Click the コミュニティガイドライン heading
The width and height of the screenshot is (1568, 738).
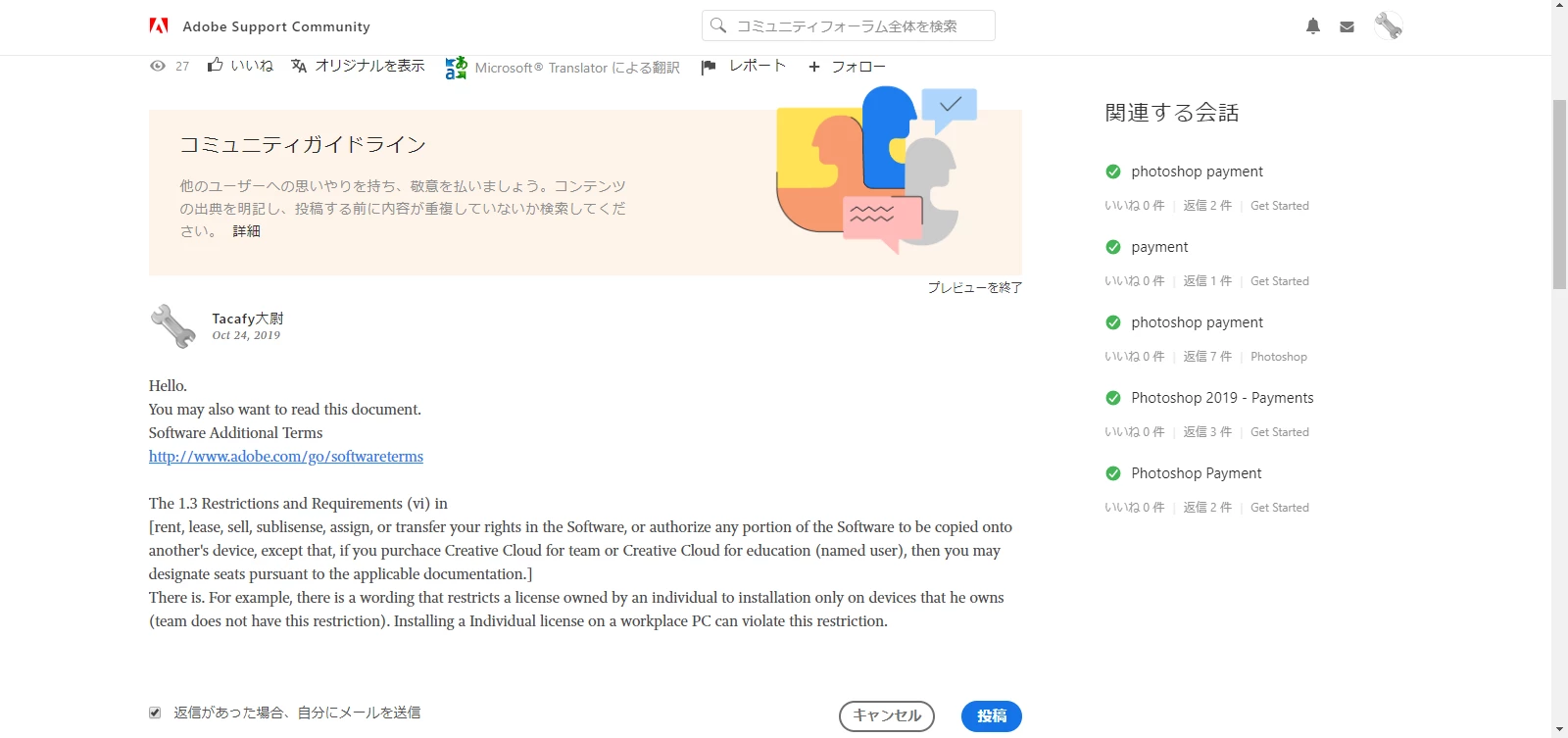point(303,145)
